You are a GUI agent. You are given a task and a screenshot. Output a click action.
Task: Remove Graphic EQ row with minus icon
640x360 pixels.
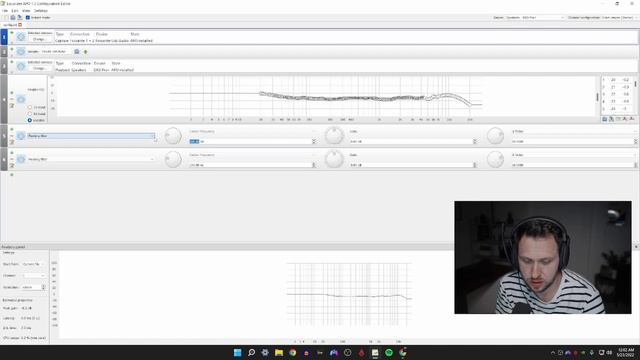[x=12, y=99]
